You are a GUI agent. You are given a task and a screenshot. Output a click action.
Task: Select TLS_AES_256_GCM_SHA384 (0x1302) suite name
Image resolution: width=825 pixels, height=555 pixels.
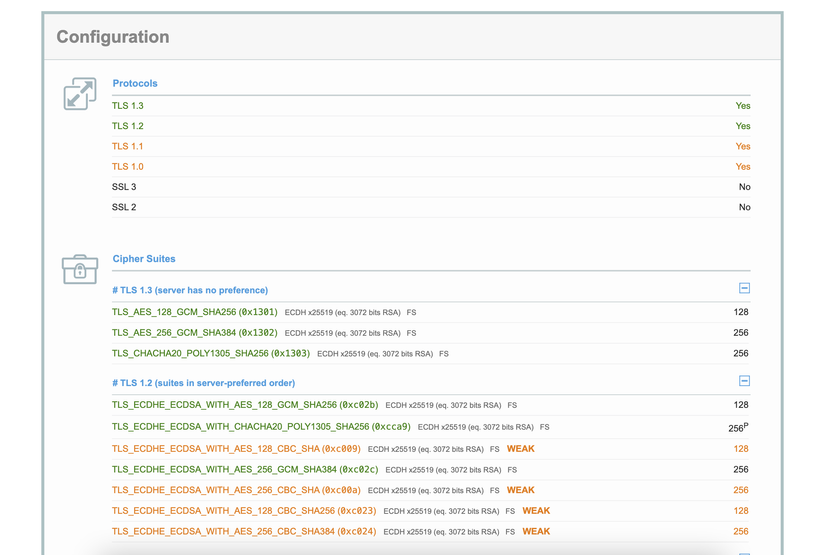[195, 332]
